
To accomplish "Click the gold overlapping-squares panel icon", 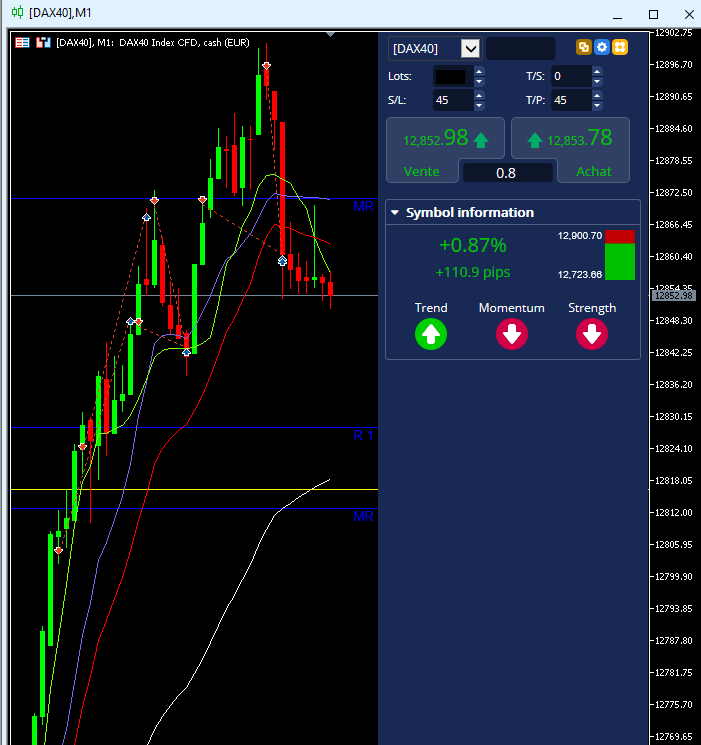I will (x=584, y=48).
